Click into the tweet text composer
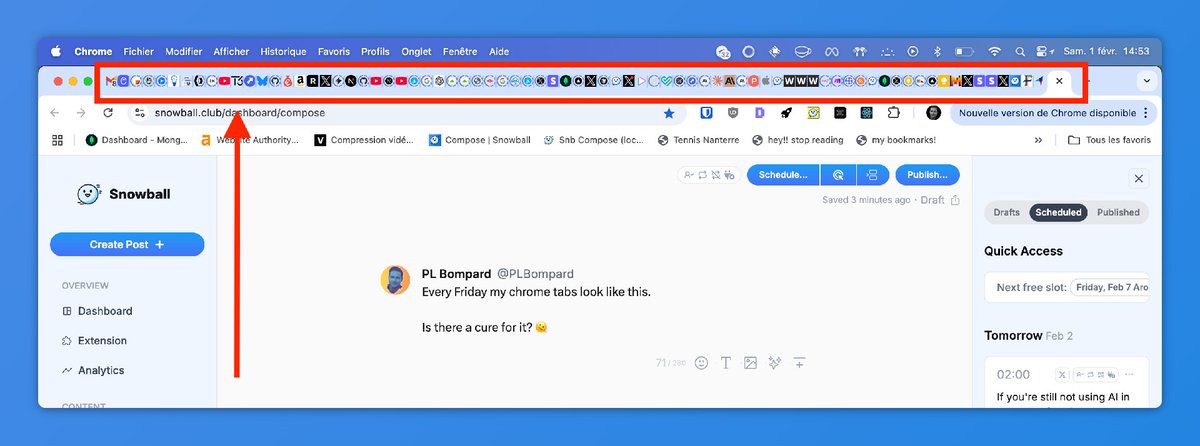 tap(536, 309)
